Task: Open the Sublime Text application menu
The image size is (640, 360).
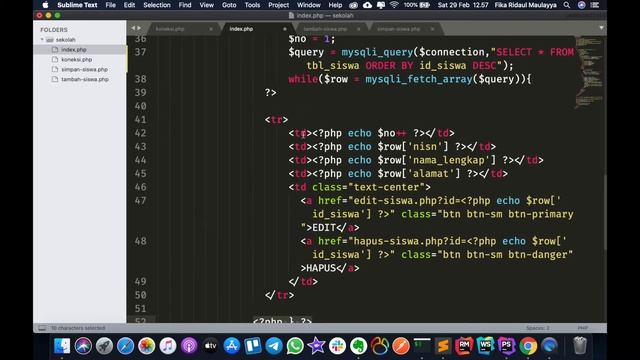Action: click(x=77, y=5)
